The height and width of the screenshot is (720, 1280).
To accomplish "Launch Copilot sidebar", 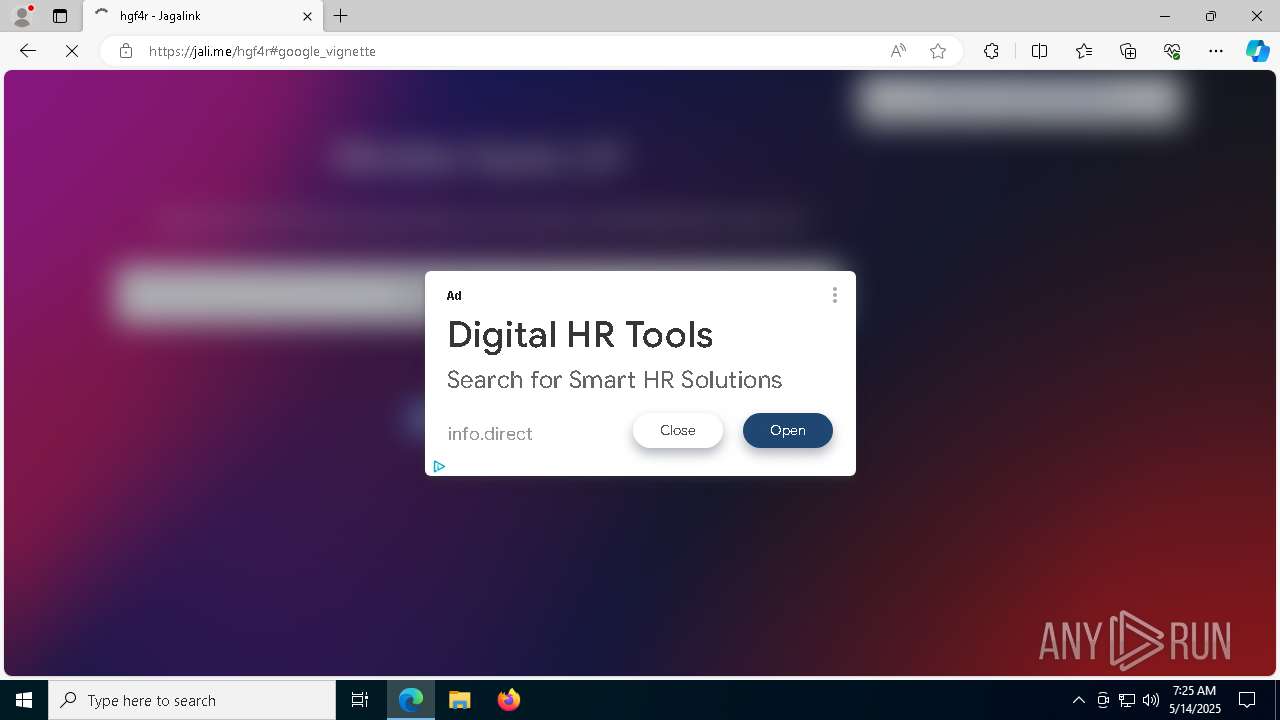I will (1258, 51).
